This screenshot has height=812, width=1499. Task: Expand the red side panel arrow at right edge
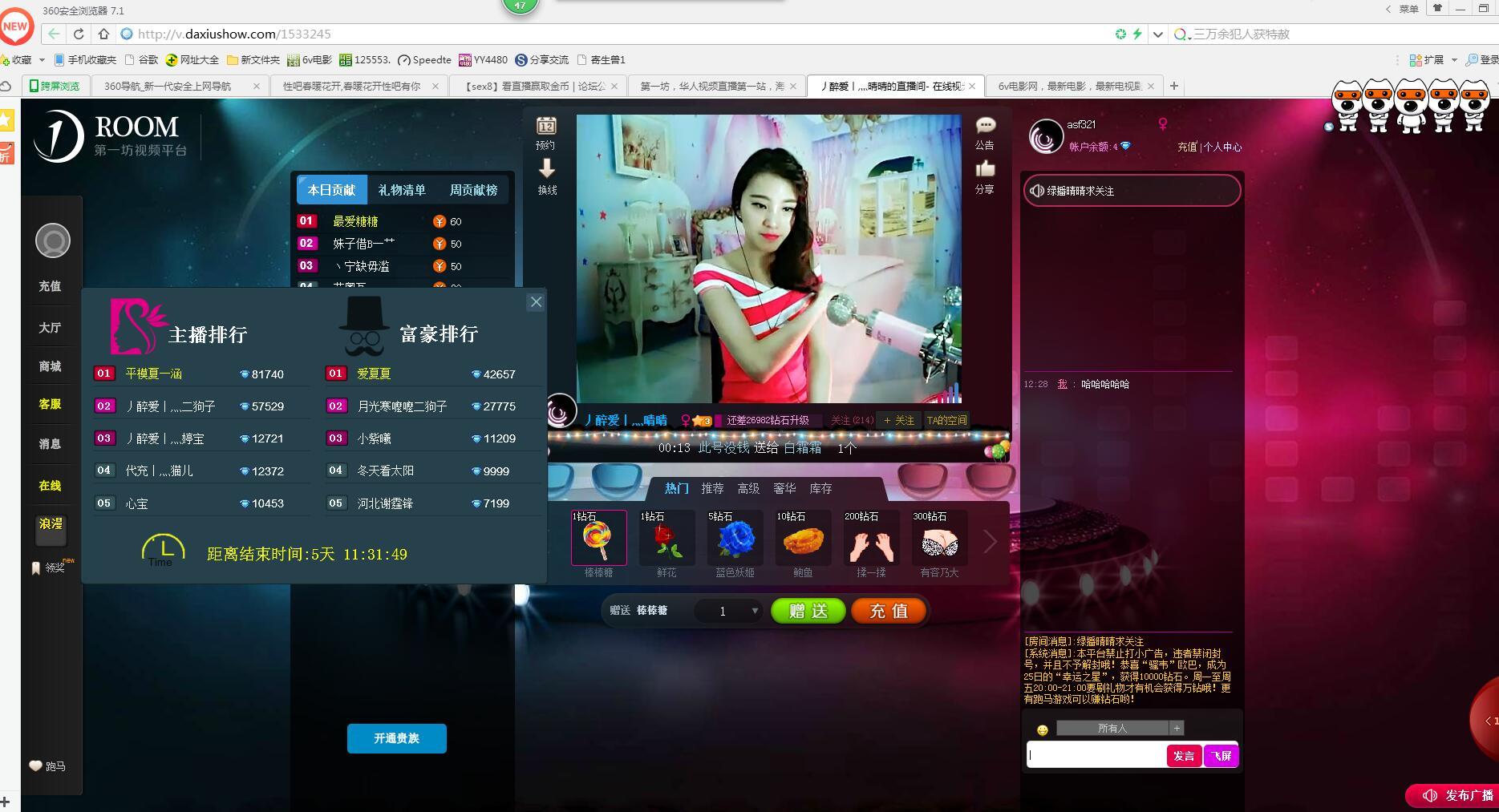pos(1487,721)
